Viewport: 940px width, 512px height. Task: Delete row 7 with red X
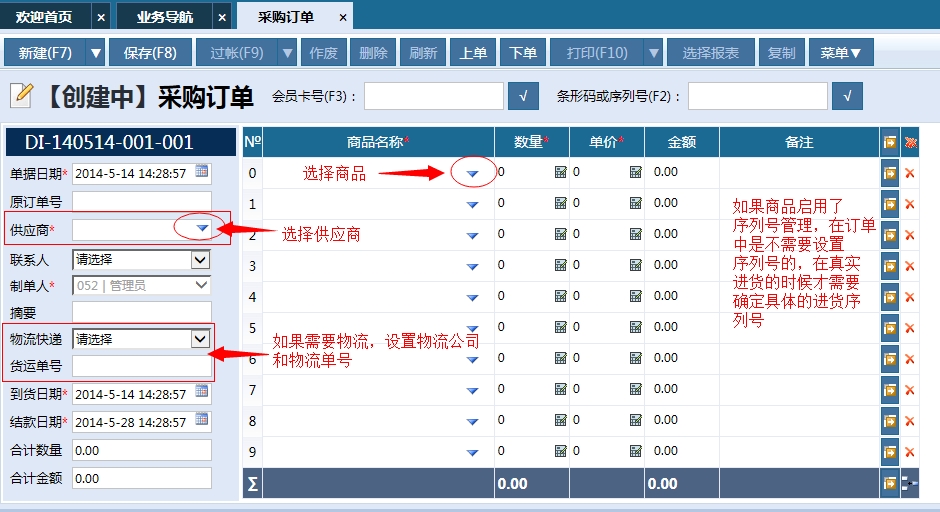click(x=910, y=390)
